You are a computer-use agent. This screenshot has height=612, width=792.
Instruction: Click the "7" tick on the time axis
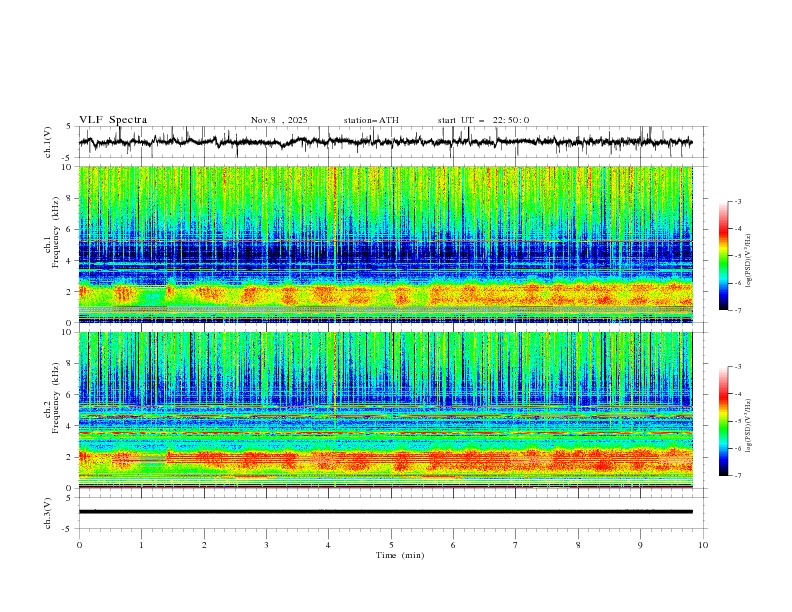point(515,545)
